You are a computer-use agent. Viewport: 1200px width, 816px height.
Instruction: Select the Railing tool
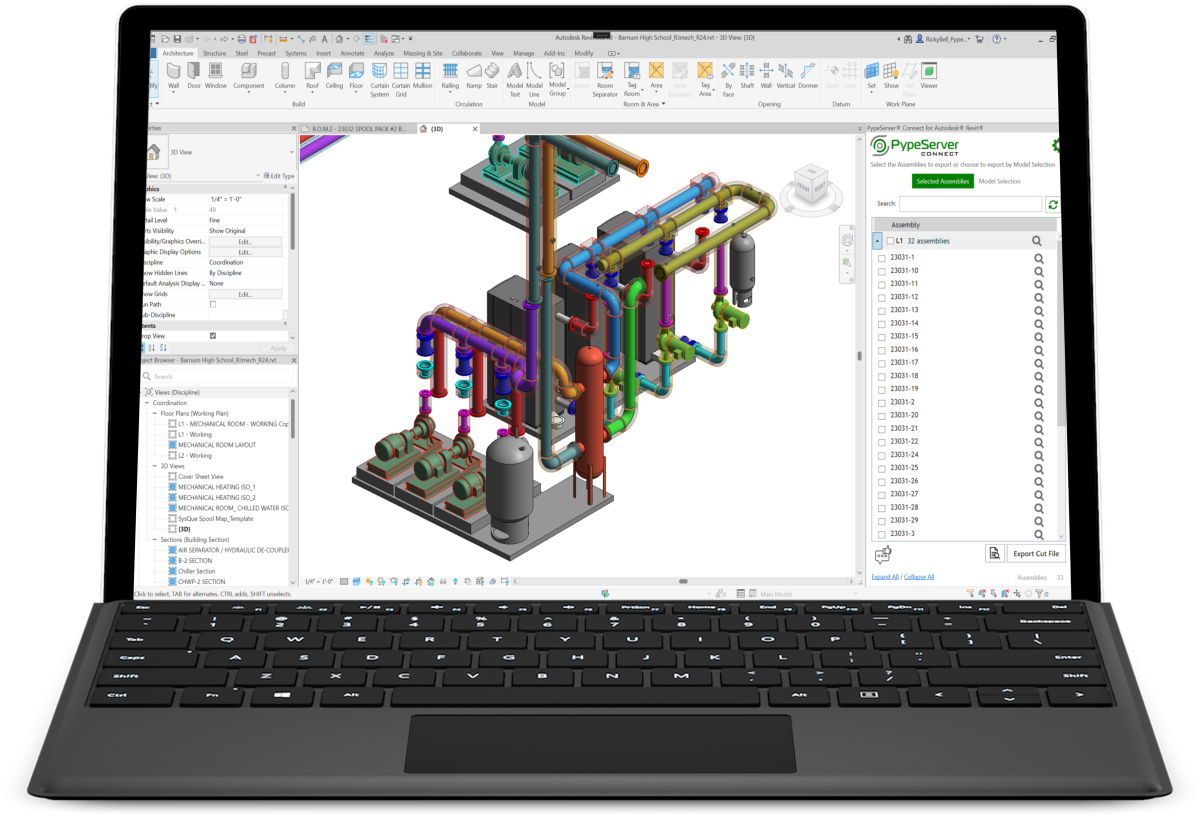pyautogui.click(x=450, y=74)
